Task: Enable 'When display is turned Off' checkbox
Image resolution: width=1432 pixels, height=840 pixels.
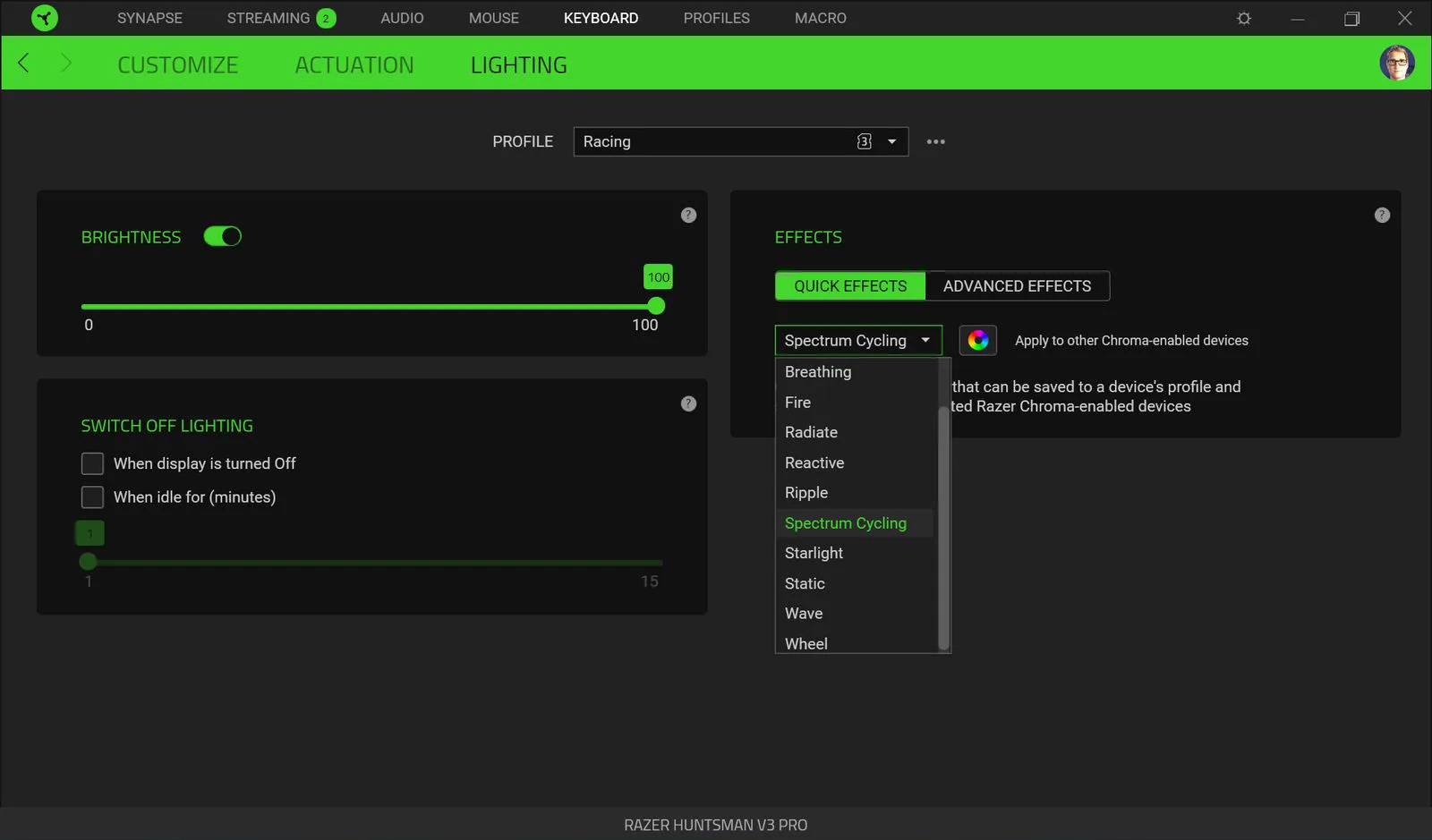Action: click(x=92, y=463)
